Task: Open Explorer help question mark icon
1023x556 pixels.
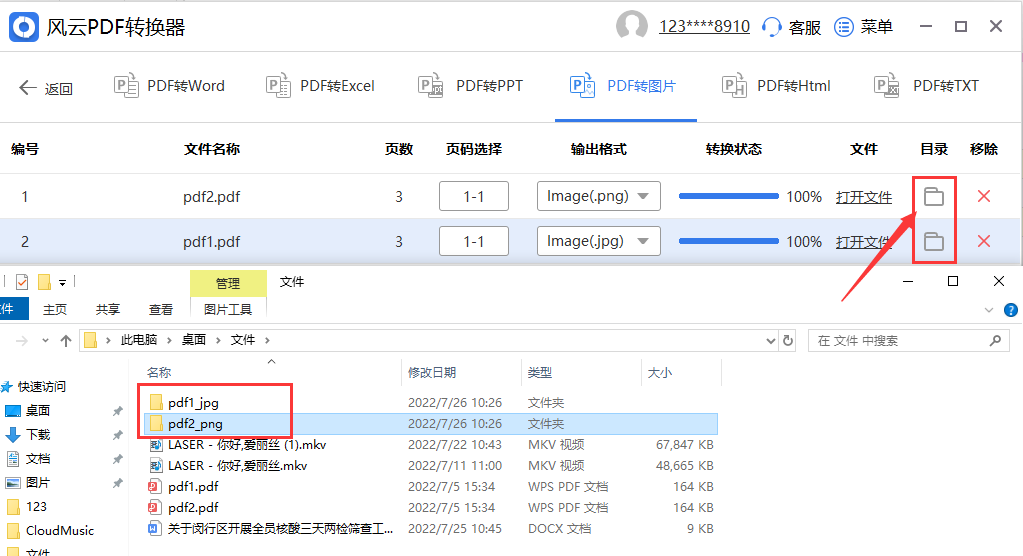Action: pos(1011,310)
